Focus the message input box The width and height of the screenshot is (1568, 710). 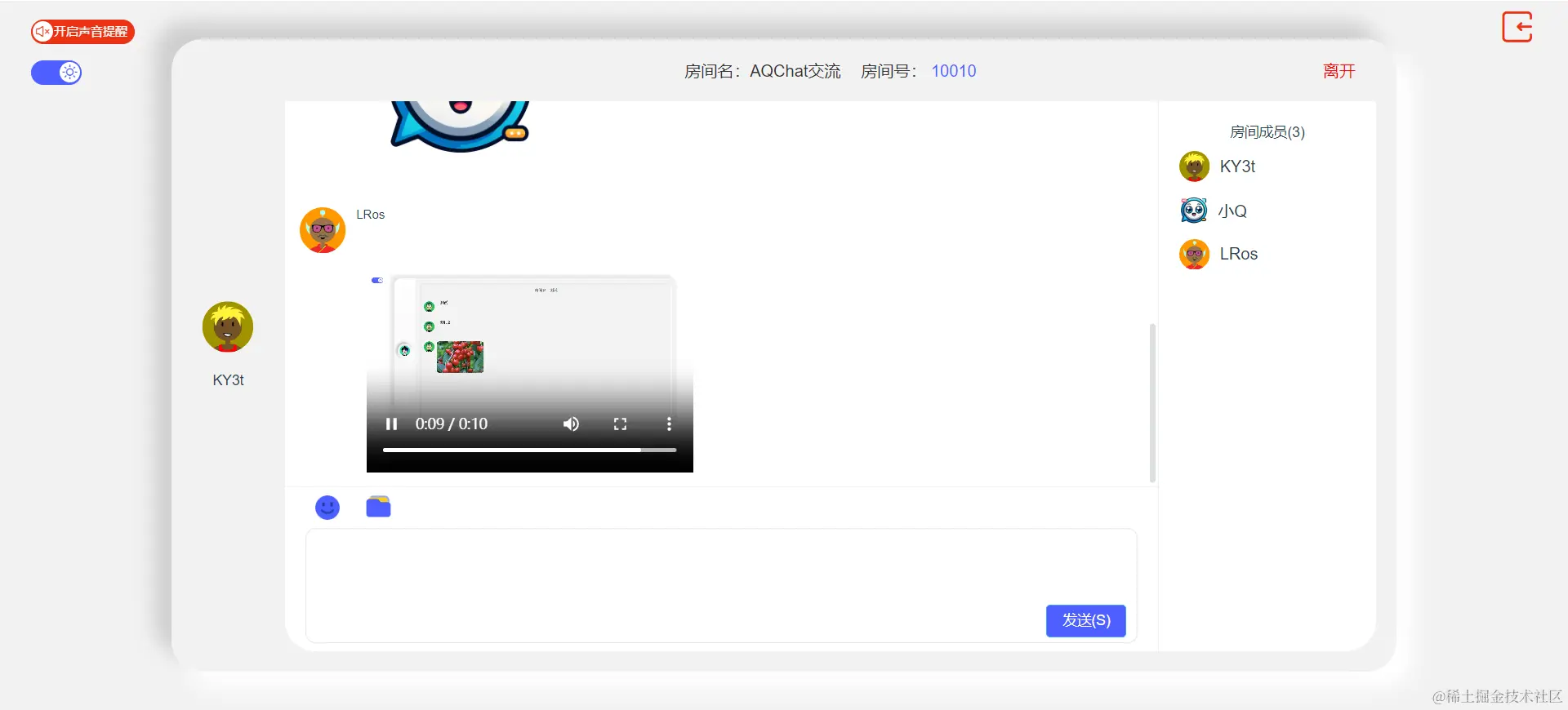pyautogui.click(x=721, y=585)
